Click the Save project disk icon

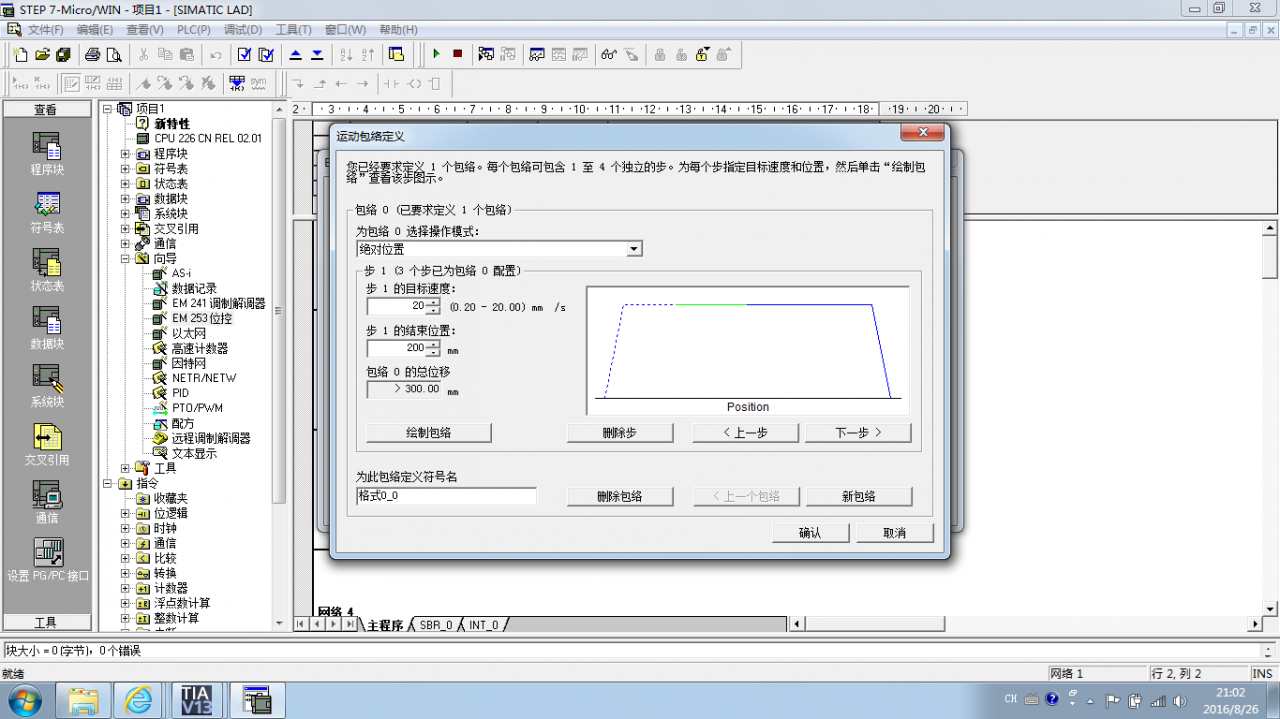[64, 54]
